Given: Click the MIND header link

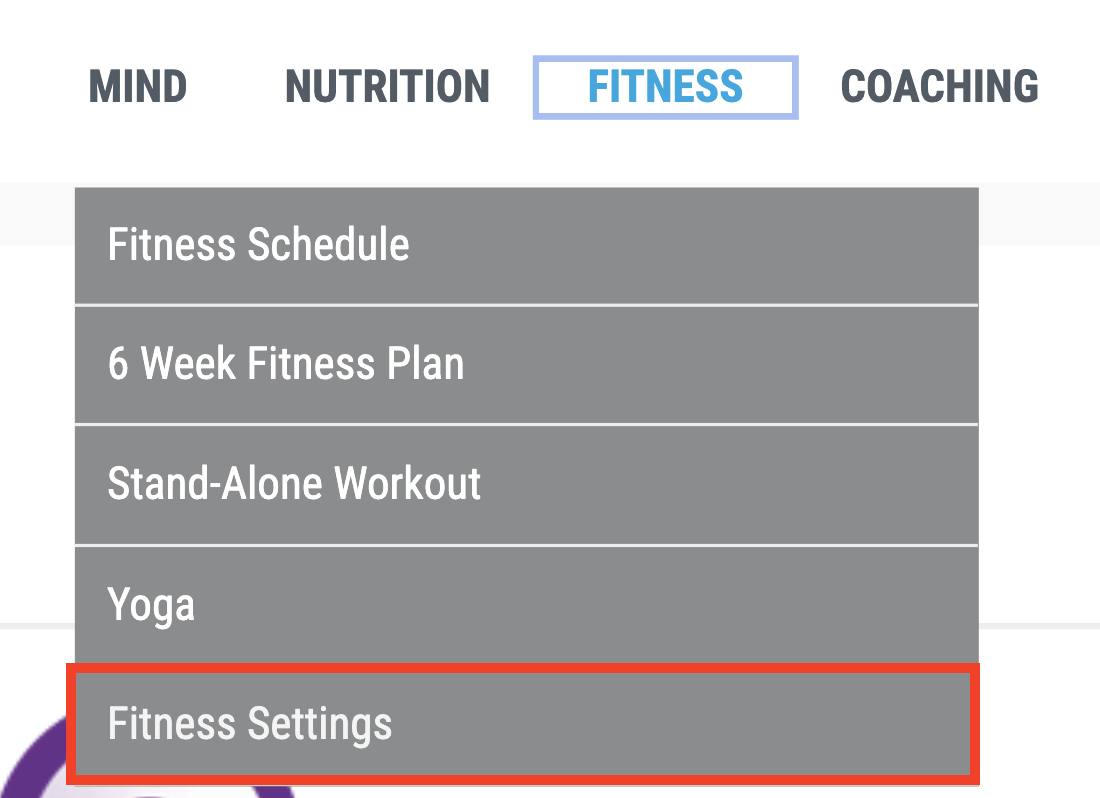Looking at the screenshot, I should [x=138, y=87].
